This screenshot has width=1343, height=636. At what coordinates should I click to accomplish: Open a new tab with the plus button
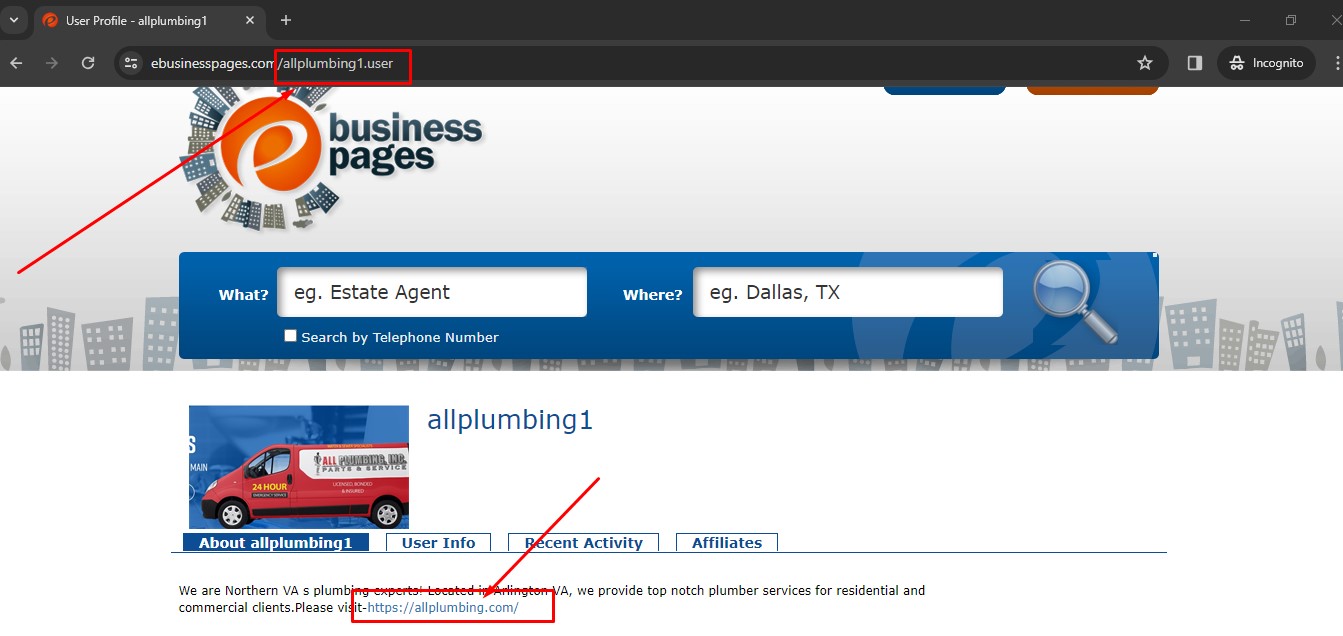pyautogui.click(x=286, y=20)
